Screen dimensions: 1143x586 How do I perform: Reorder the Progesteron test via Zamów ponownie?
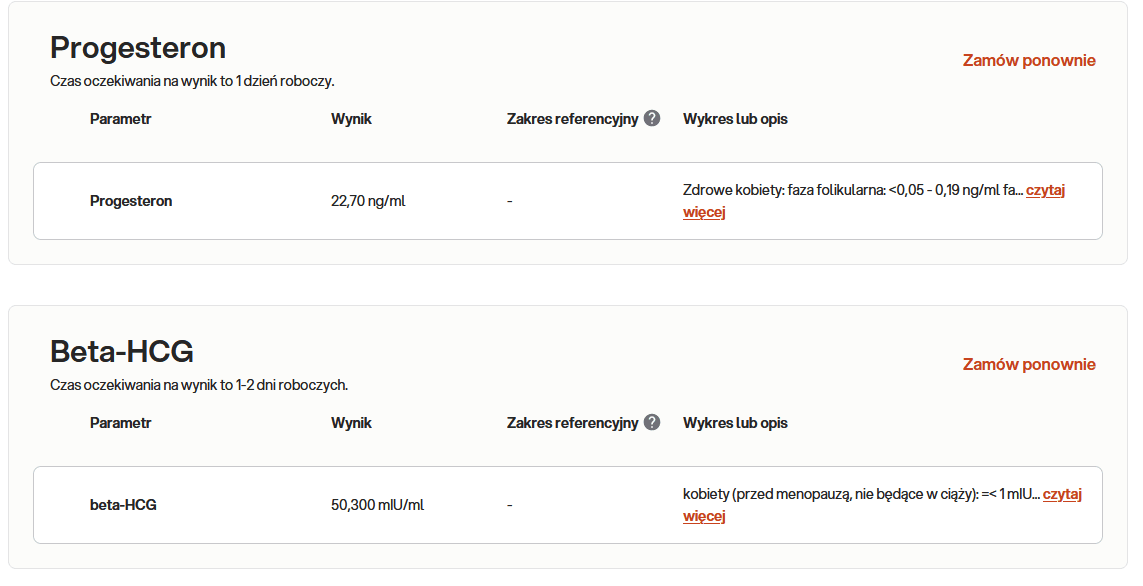point(1029,60)
